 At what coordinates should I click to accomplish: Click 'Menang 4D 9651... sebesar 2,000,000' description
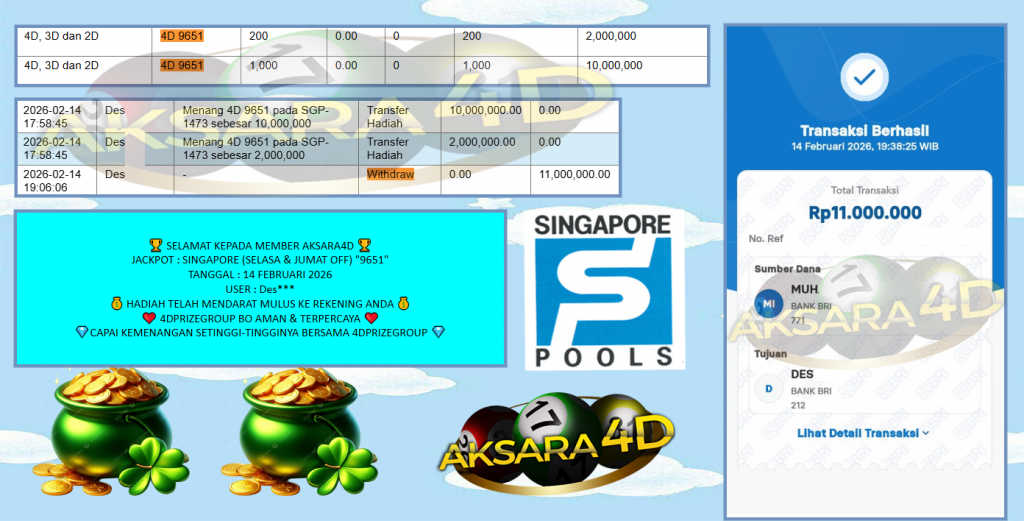pos(256,148)
